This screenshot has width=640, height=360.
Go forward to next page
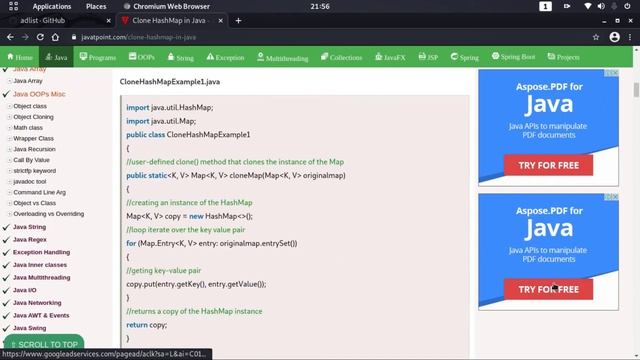point(25,37)
